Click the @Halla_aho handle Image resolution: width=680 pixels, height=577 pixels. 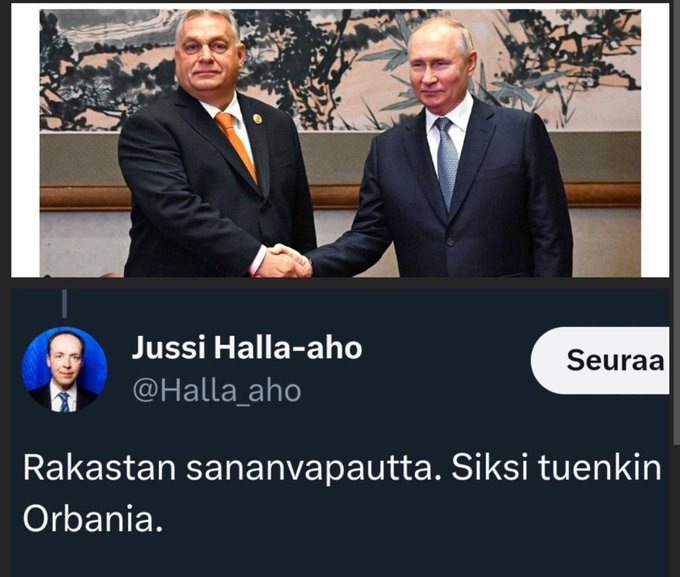click(x=216, y=391)
